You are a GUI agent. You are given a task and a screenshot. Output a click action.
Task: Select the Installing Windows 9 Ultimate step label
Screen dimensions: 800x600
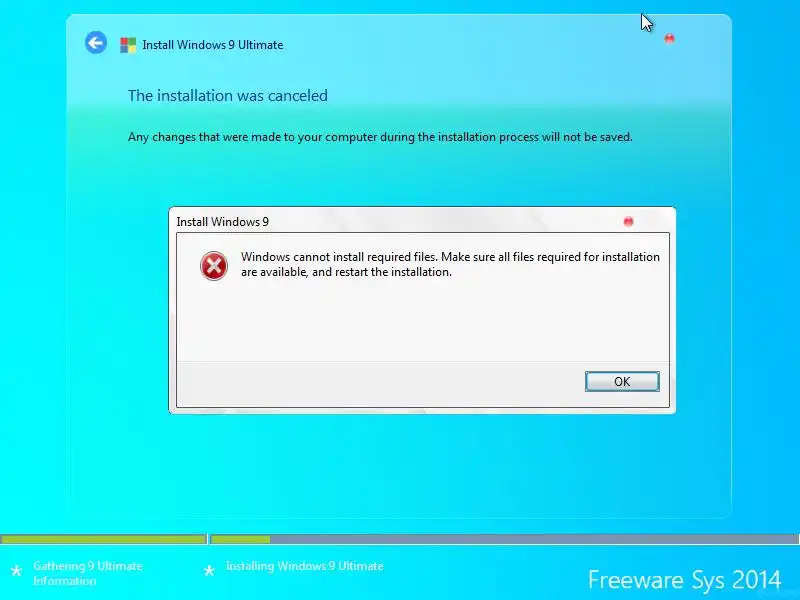[305, 566]
